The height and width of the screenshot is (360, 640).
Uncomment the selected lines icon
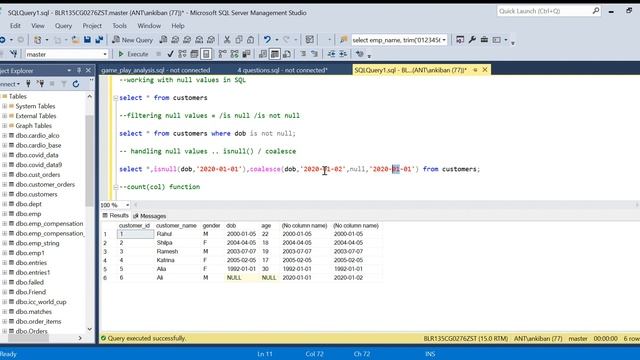click(314, 54)
